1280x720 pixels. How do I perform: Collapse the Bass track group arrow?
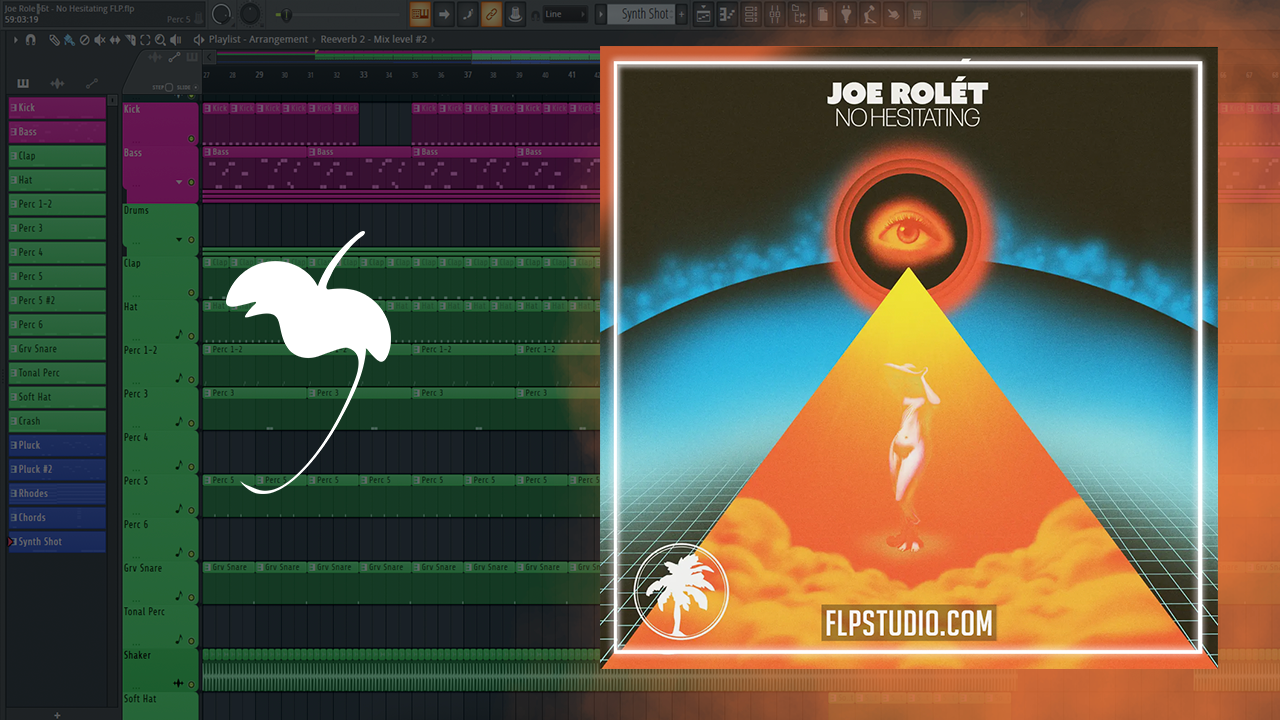pos(179,182)
